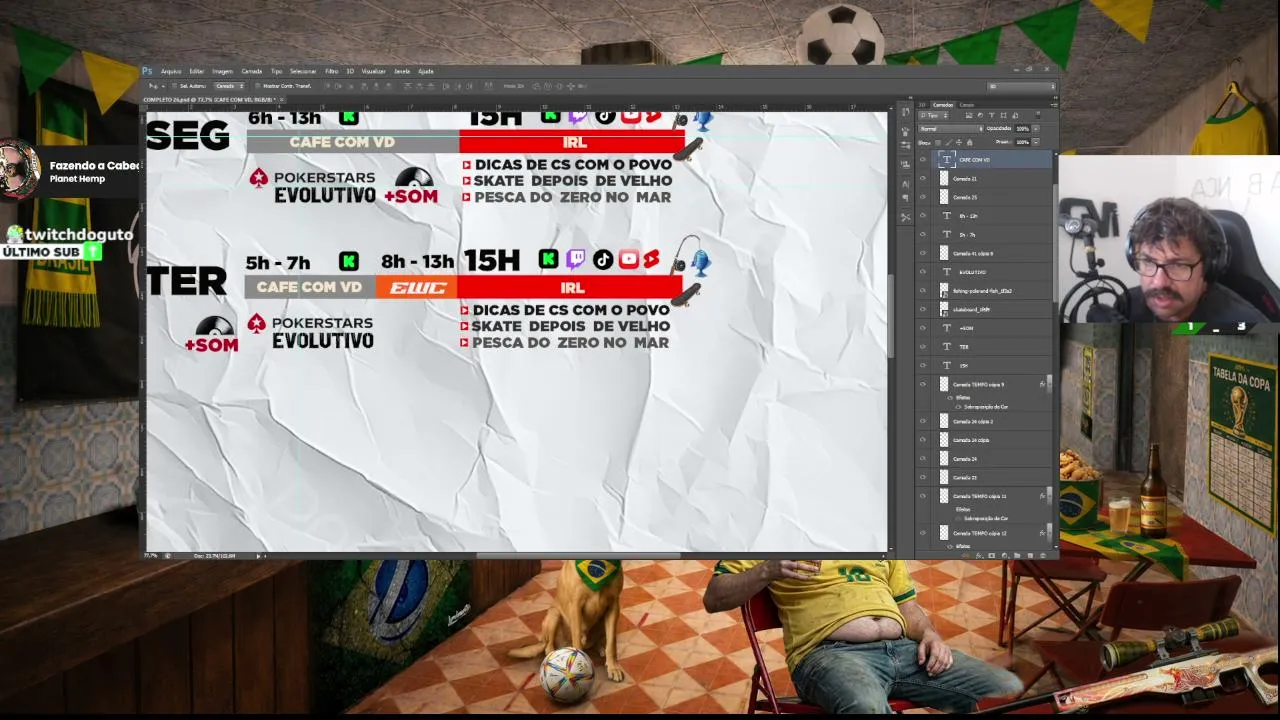The width and height of the screenshot is (1280, 720).
Task: Toggle visibility of the 6h - 13h layer
Action: point(923,216)
